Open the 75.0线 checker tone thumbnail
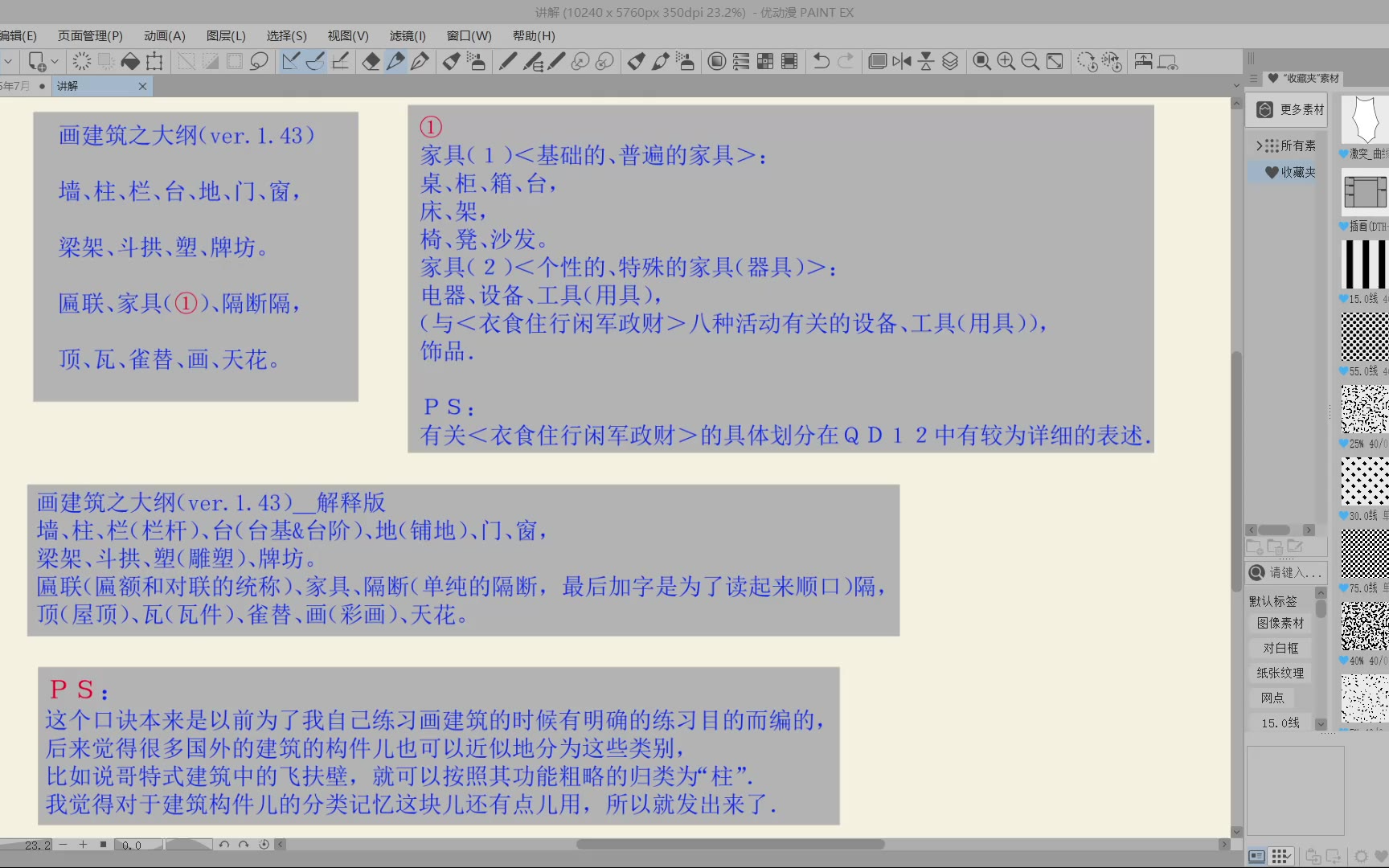Screen dimensions: 1389x868 [x=1364, y=555]
